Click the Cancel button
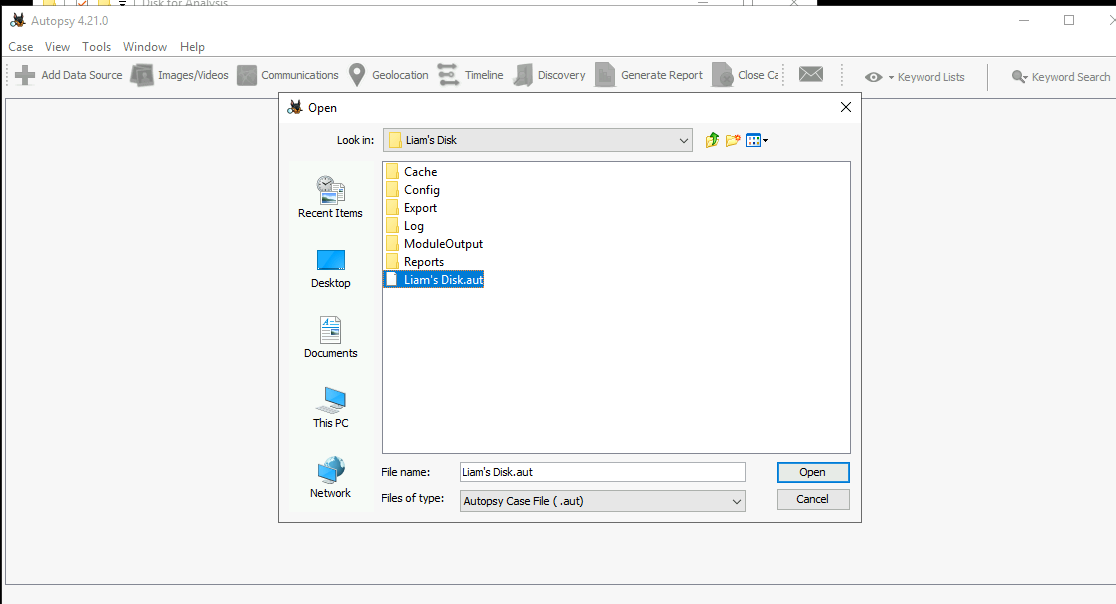Image resolution: width=1116 pixels, height=604 pixels. coord(813,499)
